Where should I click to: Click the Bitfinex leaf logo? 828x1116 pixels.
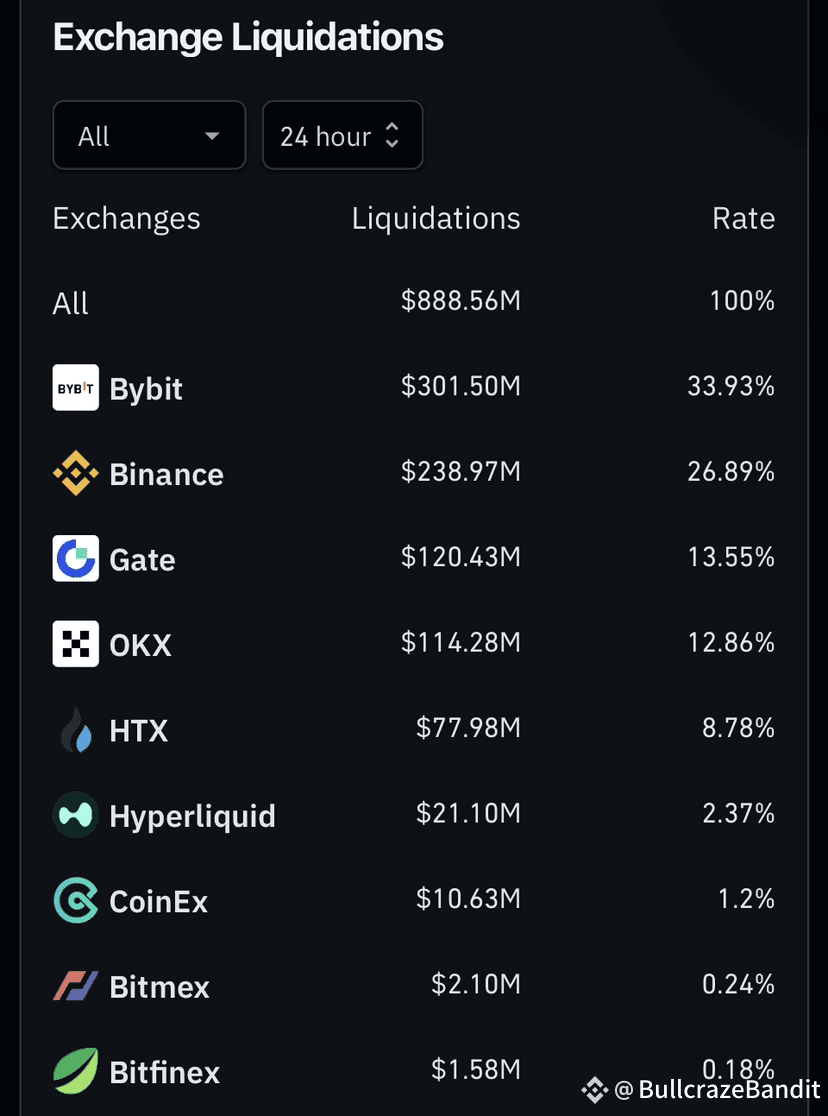pyautogui.click(x=75, y=1070)
